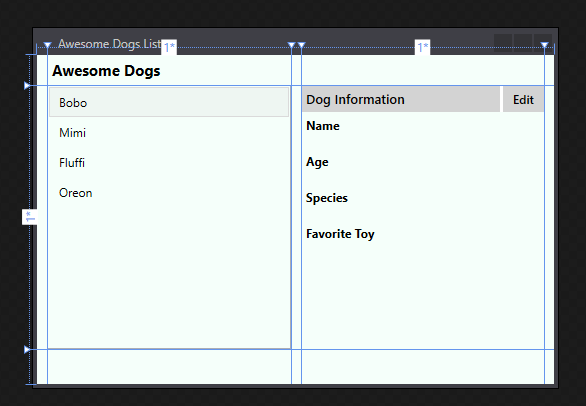Select the left column's 1* size indicator

pos(169,47)
